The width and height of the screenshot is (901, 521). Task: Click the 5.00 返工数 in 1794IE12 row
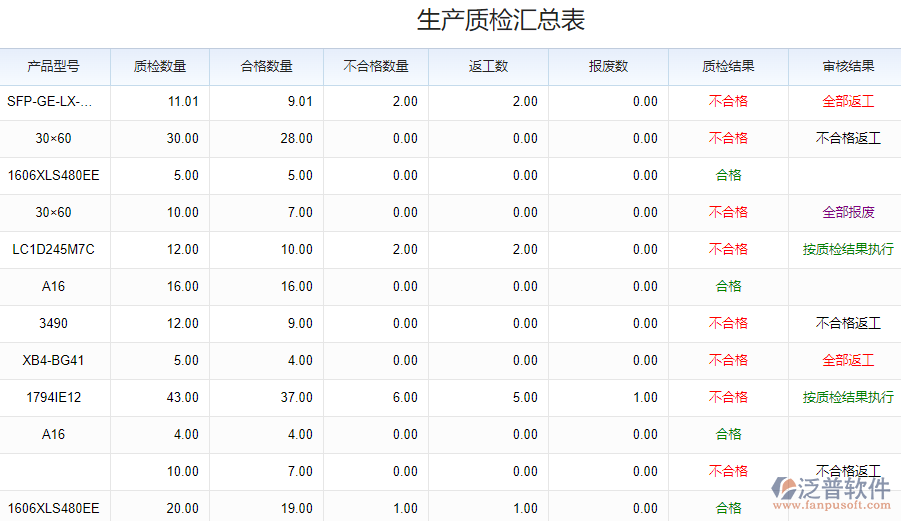525,397
